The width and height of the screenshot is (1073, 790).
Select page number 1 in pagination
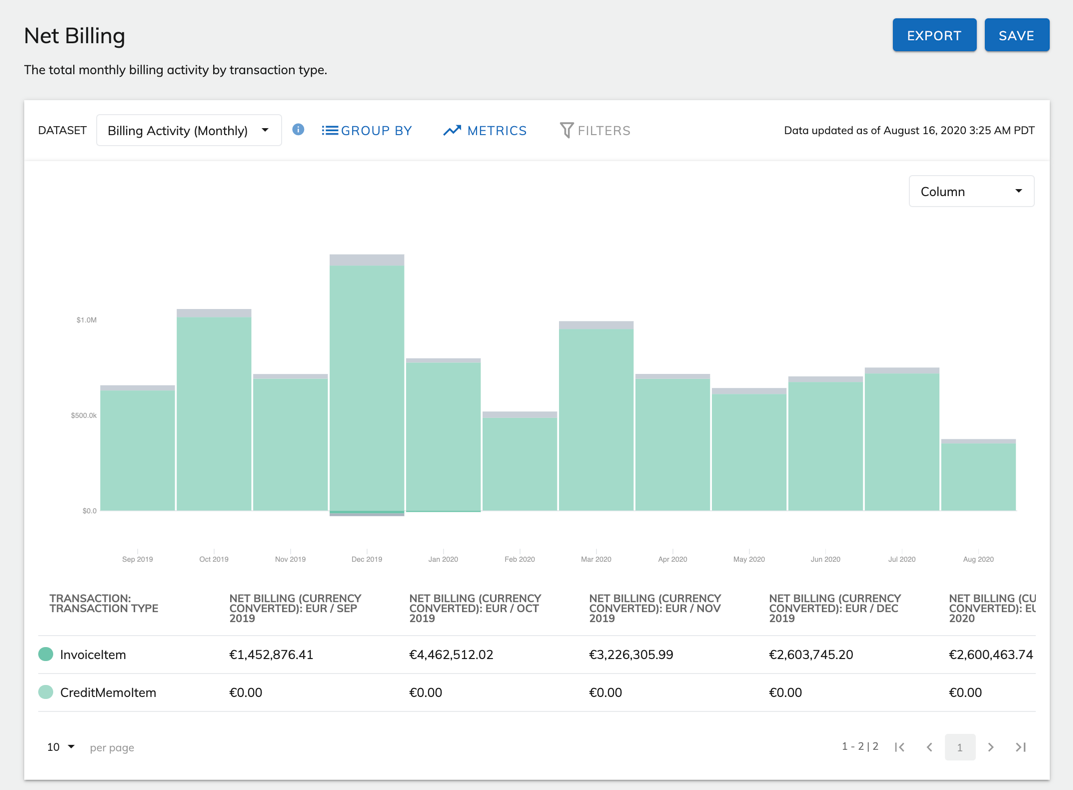pos(960,747)
